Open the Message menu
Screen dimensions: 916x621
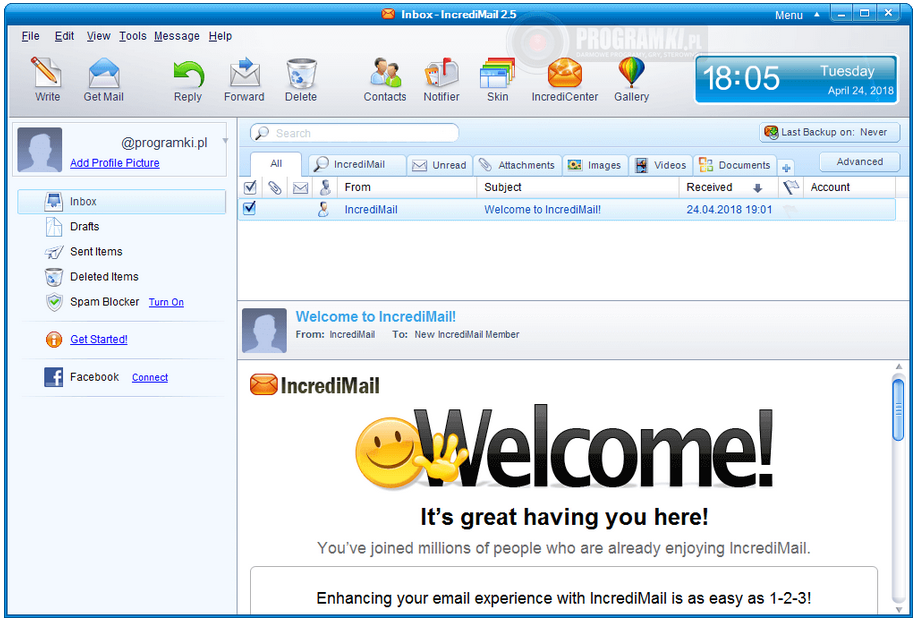[x=176, y=36]
